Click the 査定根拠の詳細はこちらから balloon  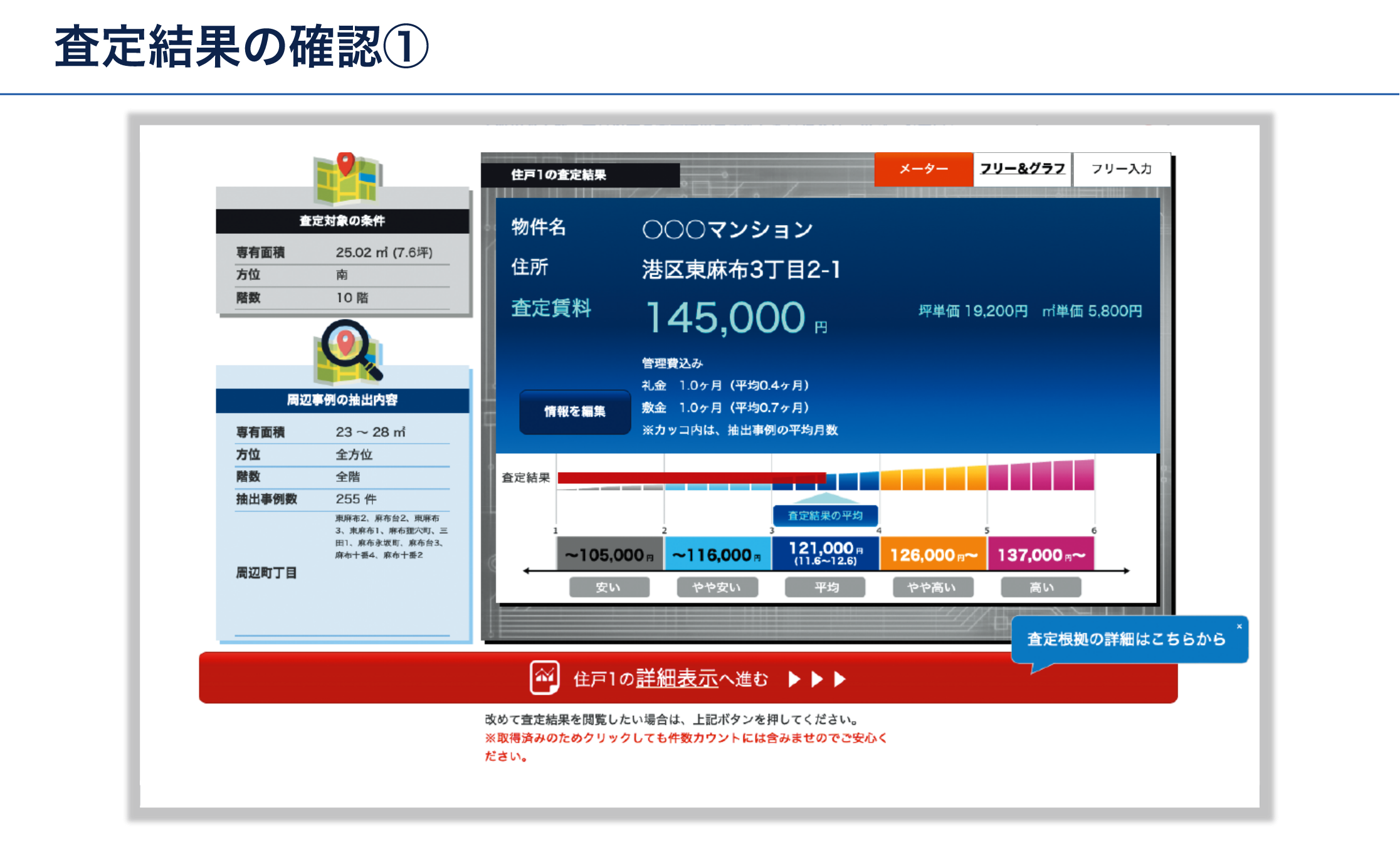1129,639
